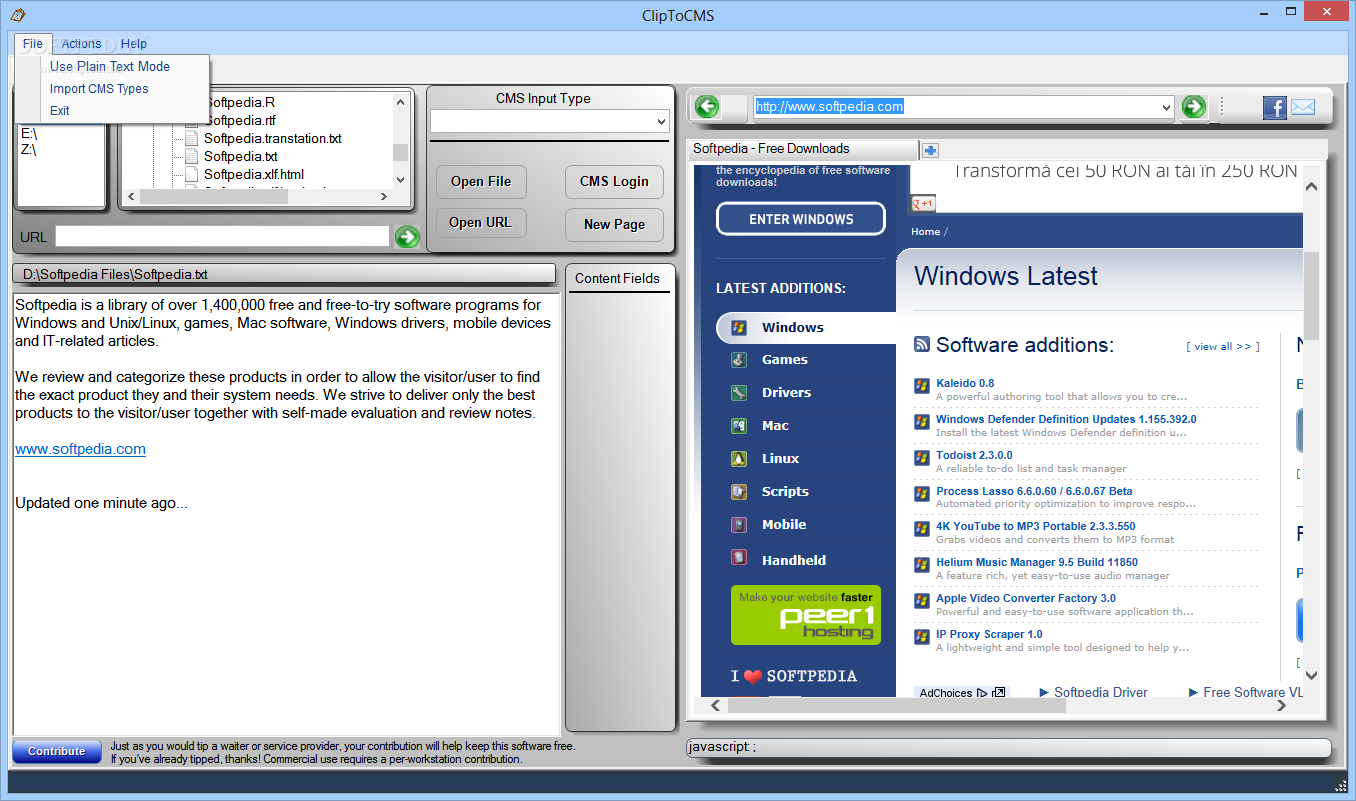The width and height of the screenshot is (1356, 801).
Task: Open the File menu
Action: pos(33,44)
